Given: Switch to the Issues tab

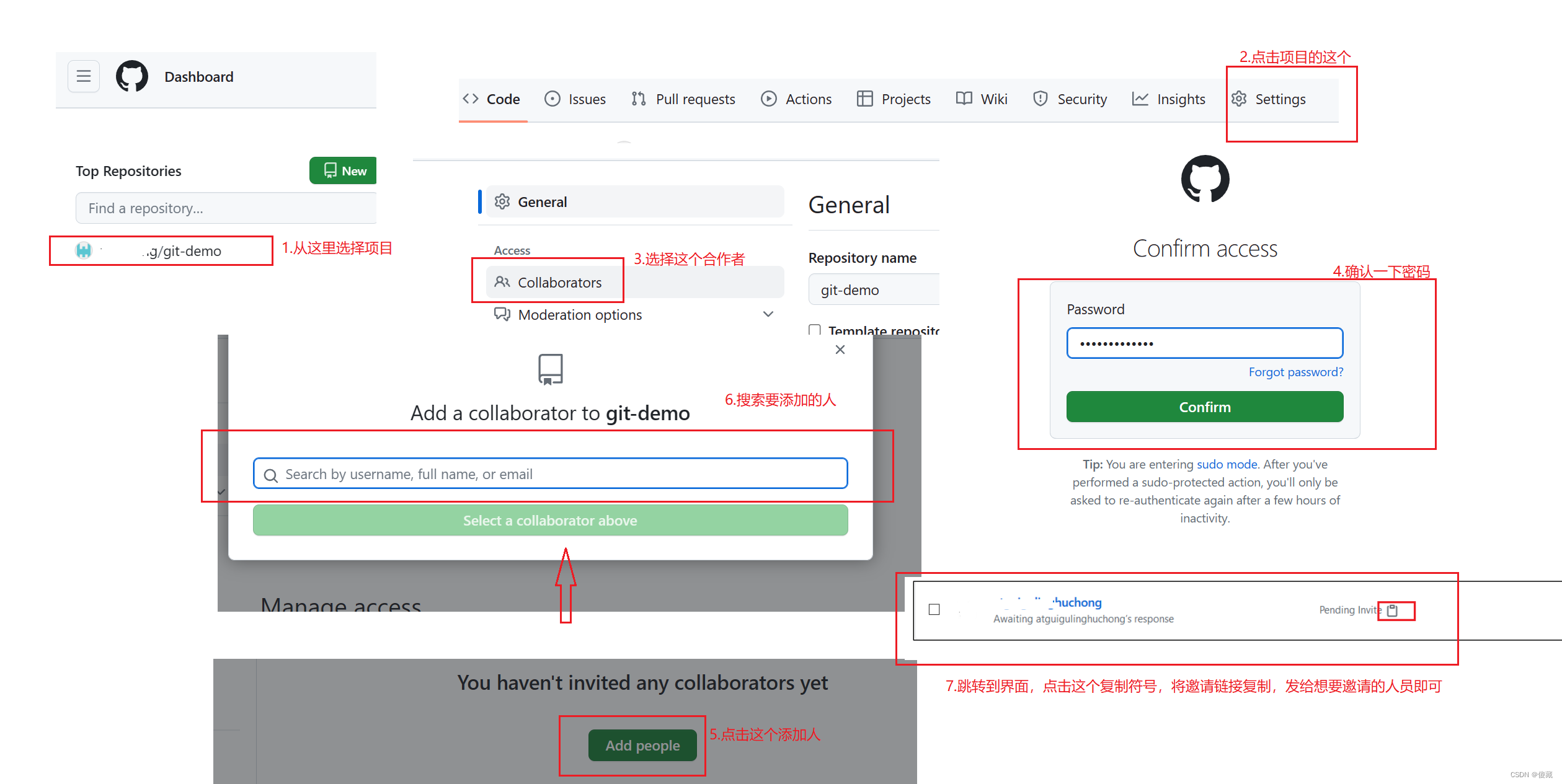Looking at the screenshot, I should click(x=575, y=99).
